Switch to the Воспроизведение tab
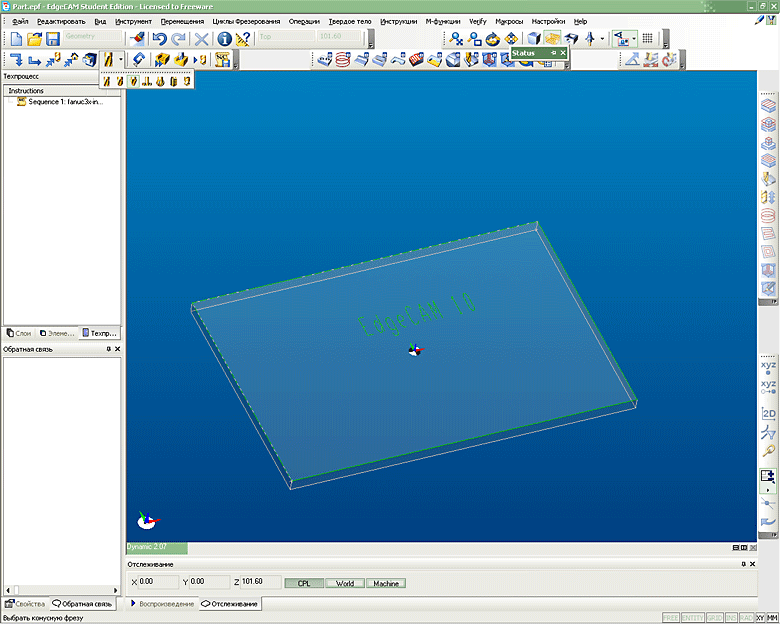Screen dimensions: 780x624 [161, 604]
